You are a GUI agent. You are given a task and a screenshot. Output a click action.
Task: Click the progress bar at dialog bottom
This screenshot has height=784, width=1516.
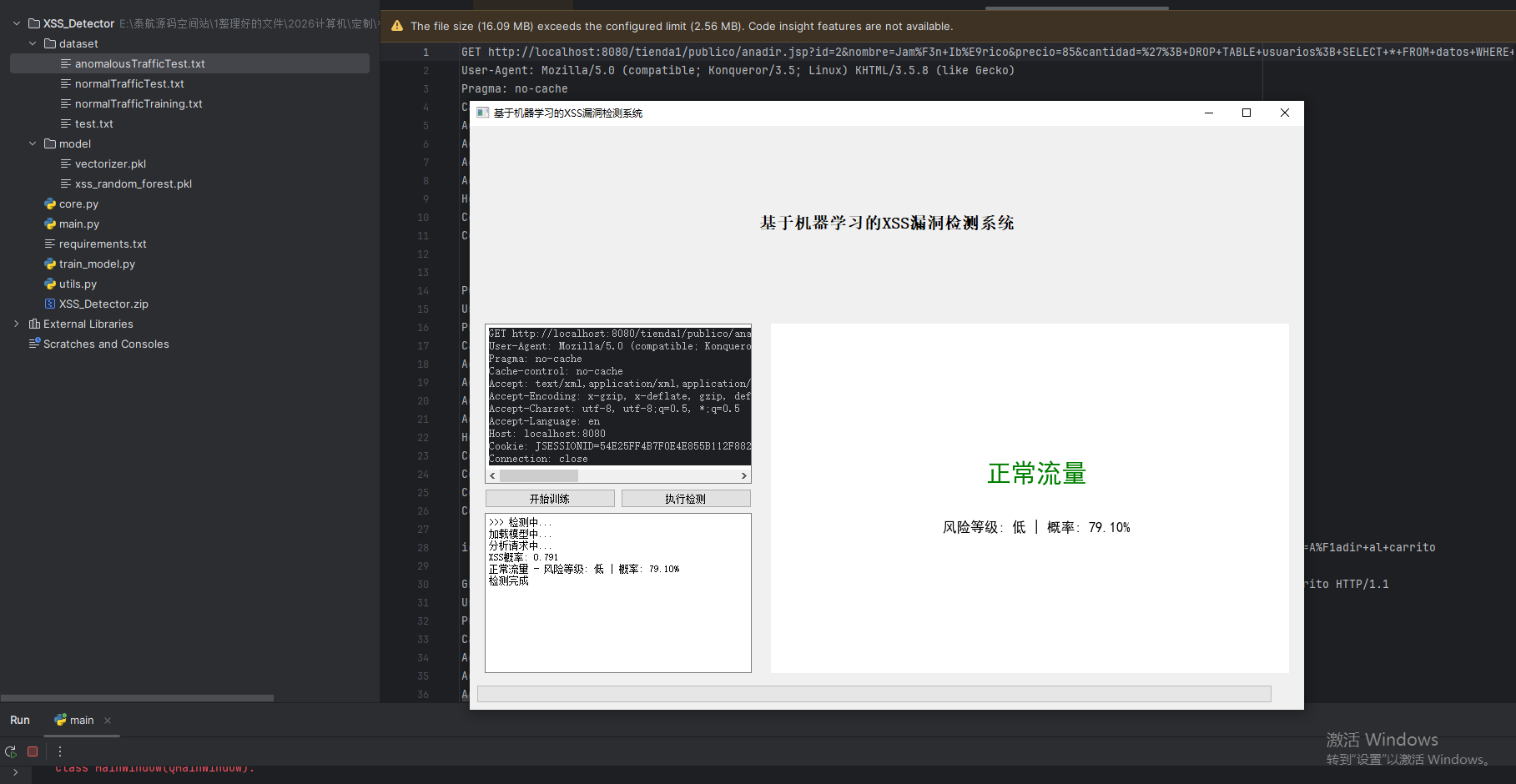point(874,694)
